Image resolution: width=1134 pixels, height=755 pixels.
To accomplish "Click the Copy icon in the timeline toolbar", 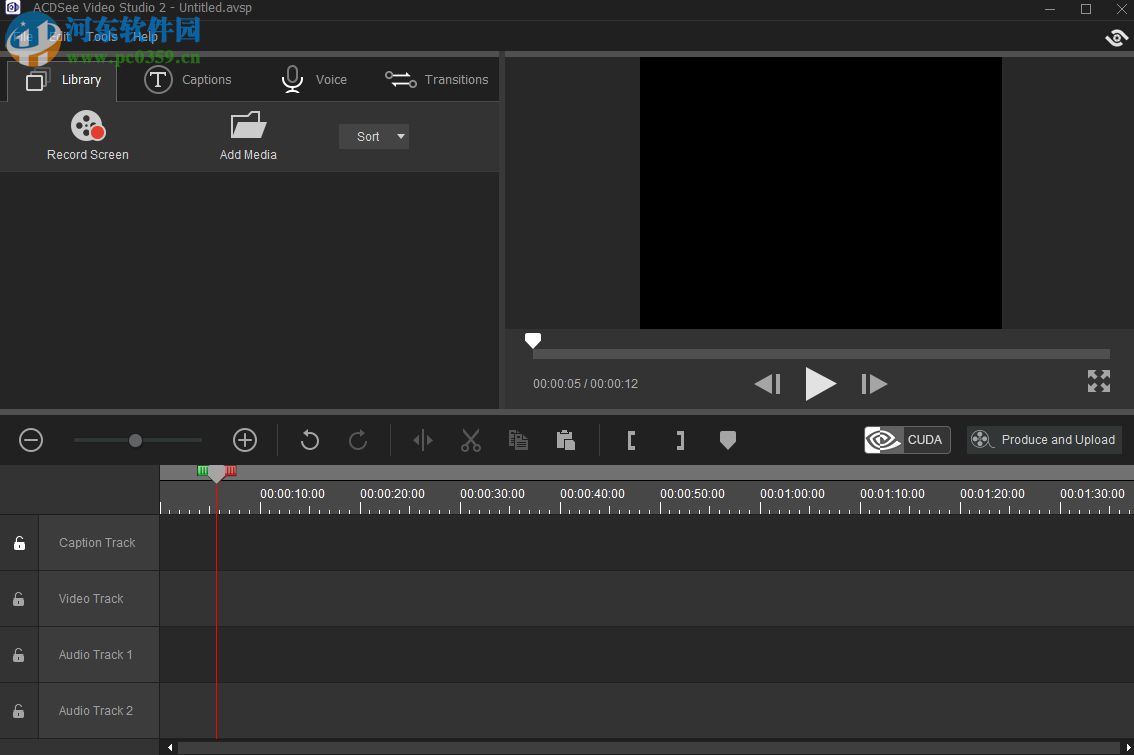I will click(517, 440).
